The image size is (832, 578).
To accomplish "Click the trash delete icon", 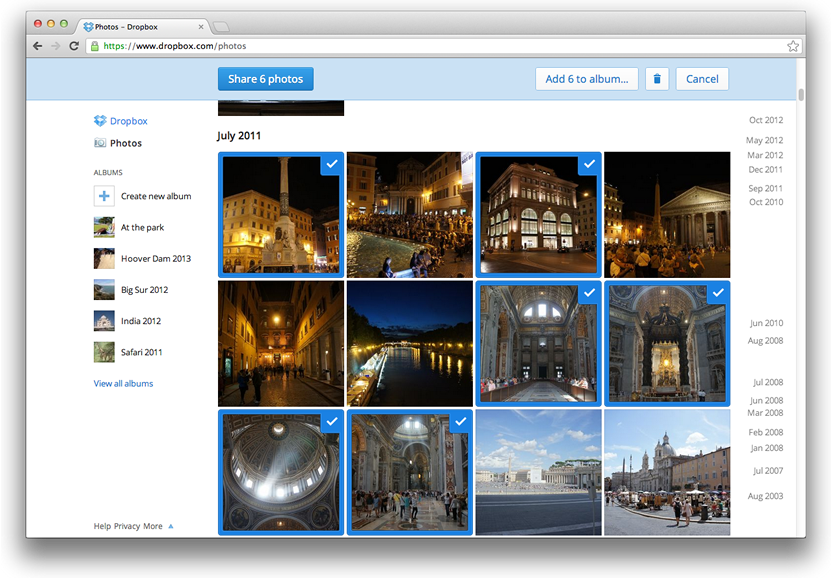I will (657, 79).
